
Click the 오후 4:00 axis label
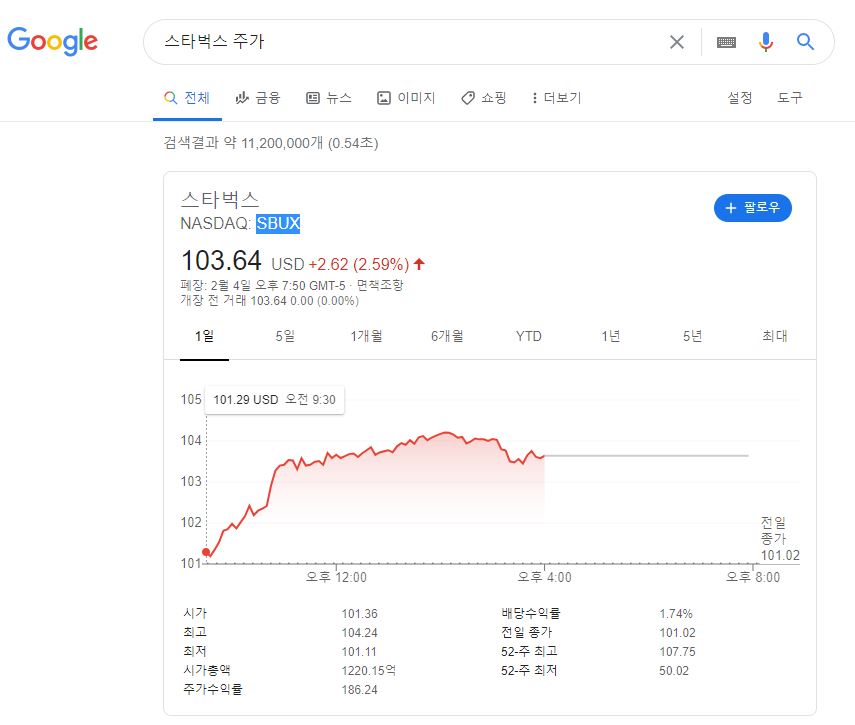(544, 577)
